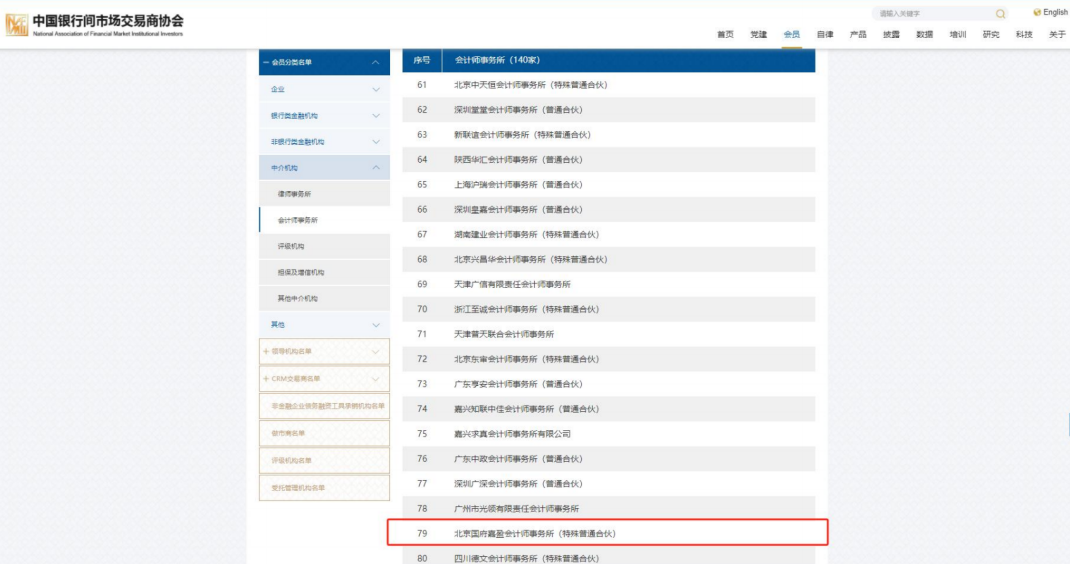Open the 科技 navigation item

point(1024,34)
